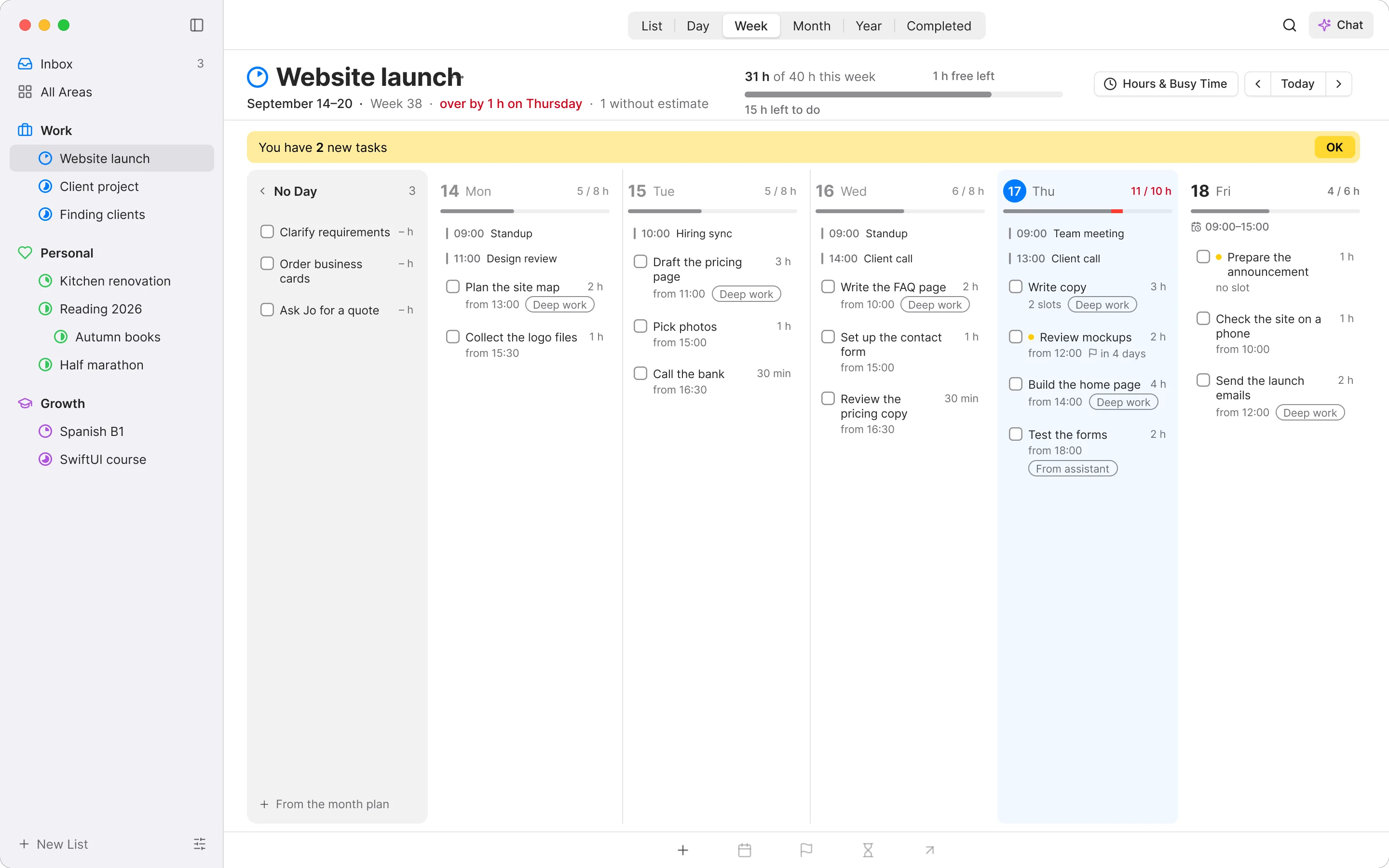
Task: Mark Draft the pricing page done
Action: pyautogui.click(x=640, y=262)
